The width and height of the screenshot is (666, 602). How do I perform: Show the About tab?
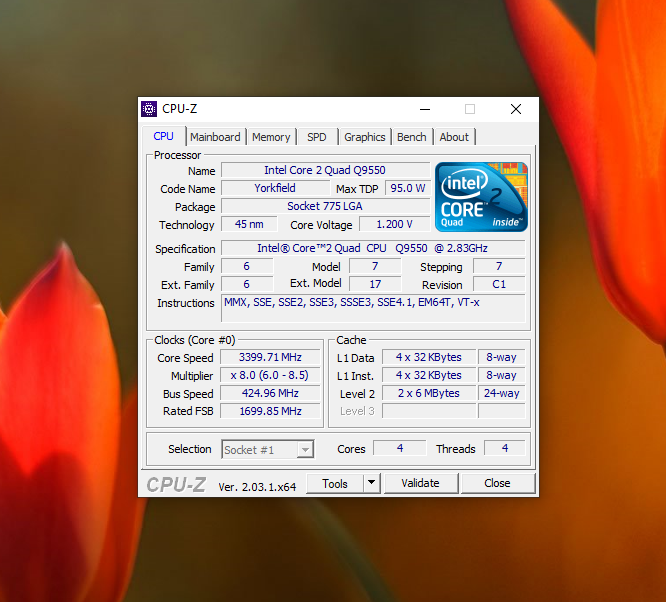(x=454, y=137)
